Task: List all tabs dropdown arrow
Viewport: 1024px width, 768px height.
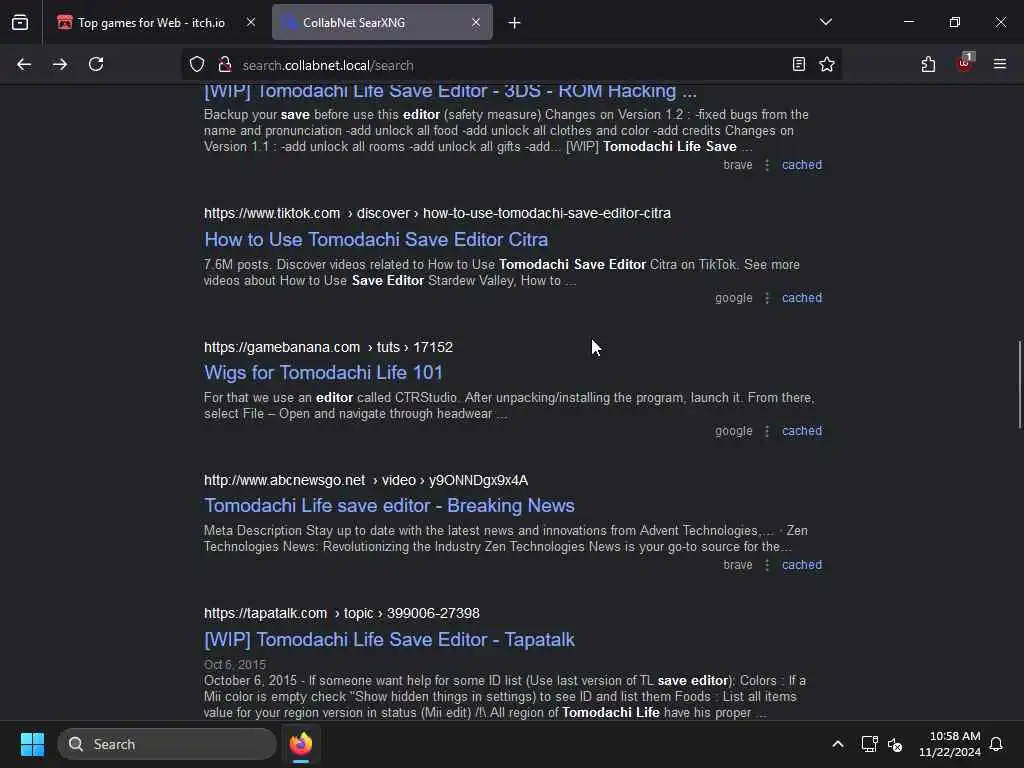Action: (825, 22)
